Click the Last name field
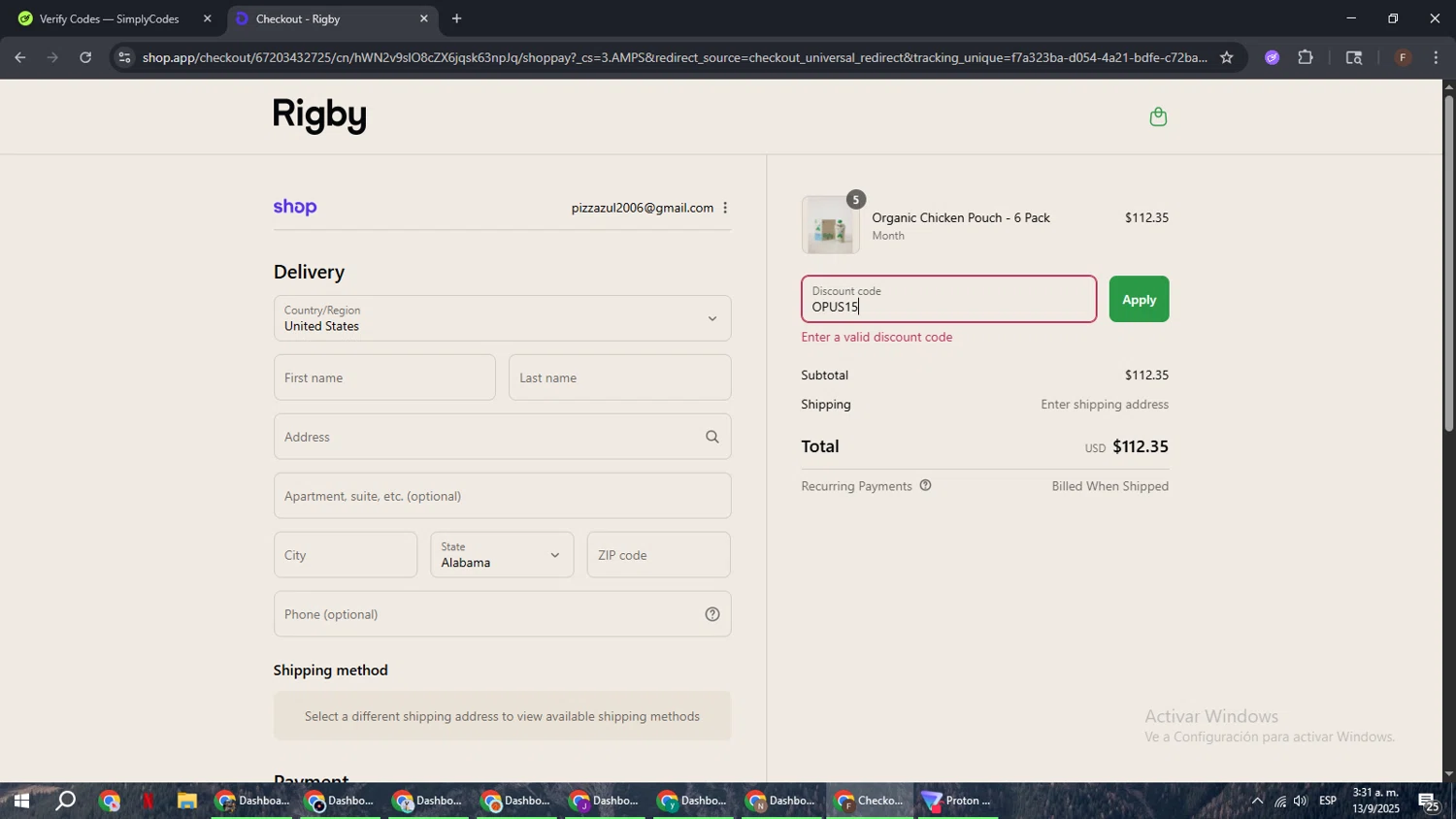Image resolution: width=1456 pixels, height=819 pixels. 619,377
